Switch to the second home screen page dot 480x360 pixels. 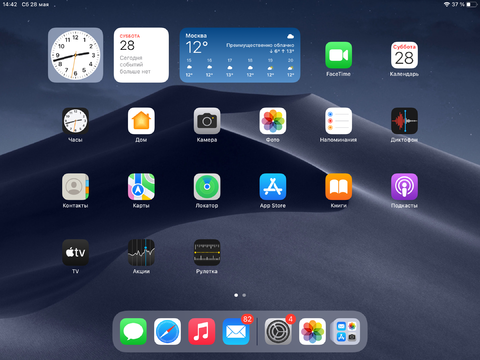tap(244, 295)
